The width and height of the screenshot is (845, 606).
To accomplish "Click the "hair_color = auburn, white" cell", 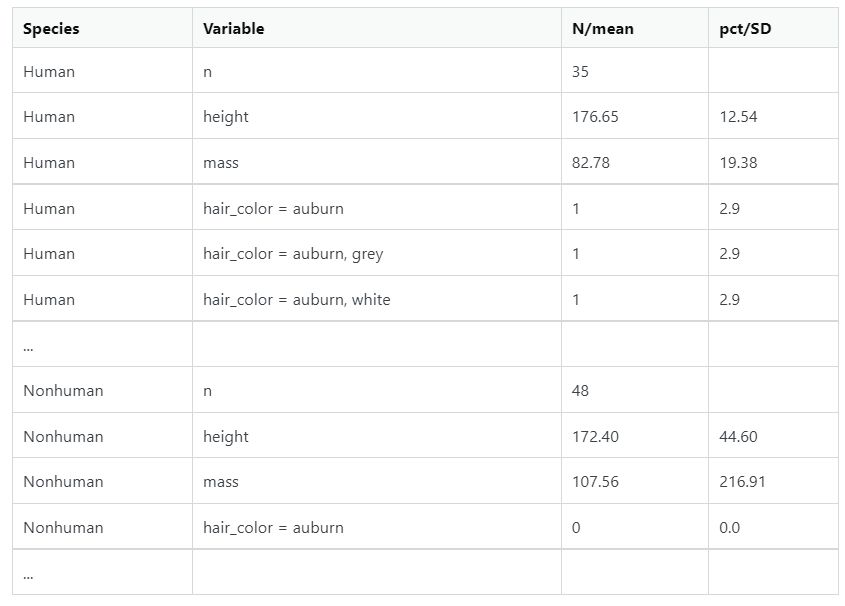I will pos(297,300).
